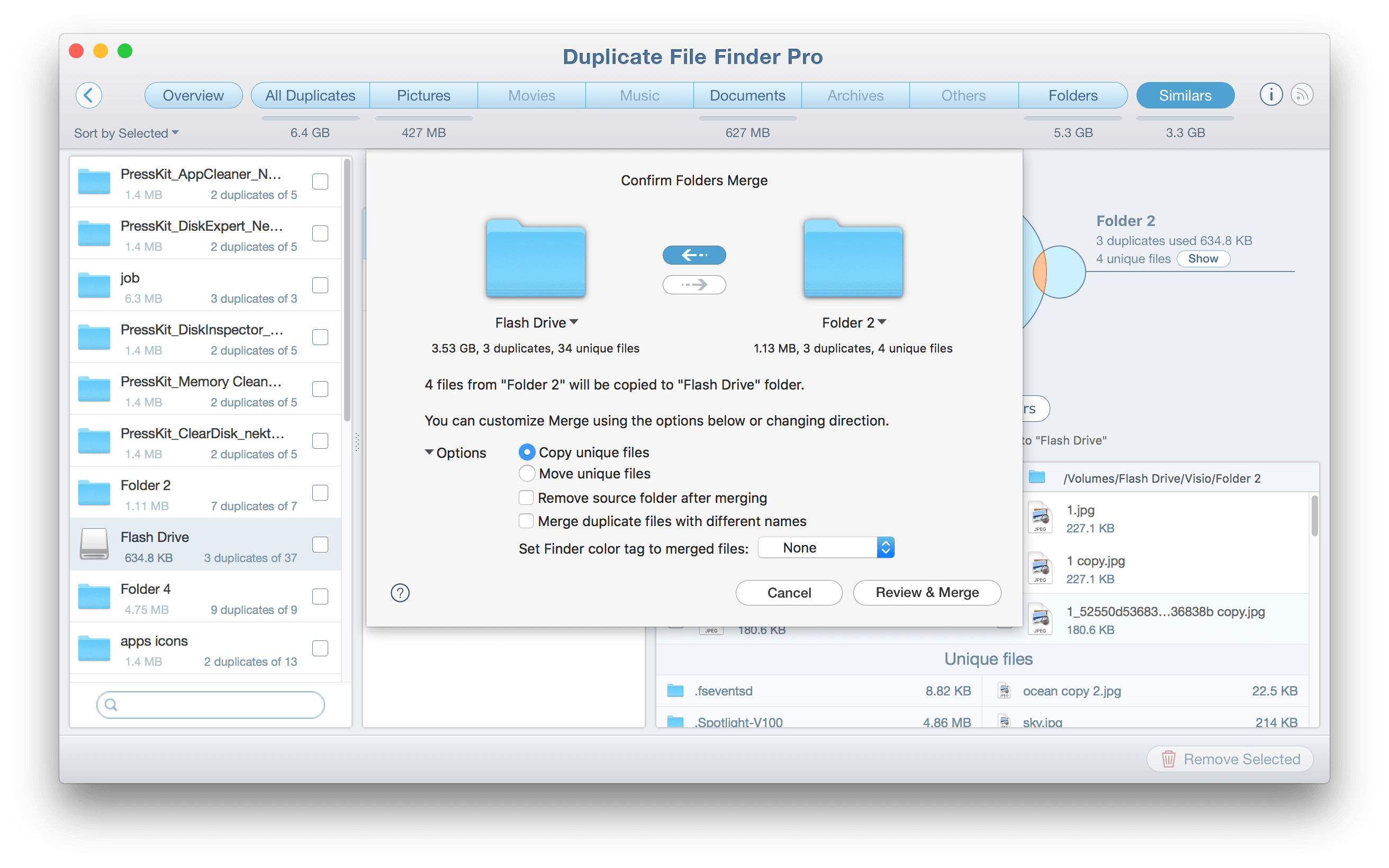Click the back arrow button

coord(89,95)
